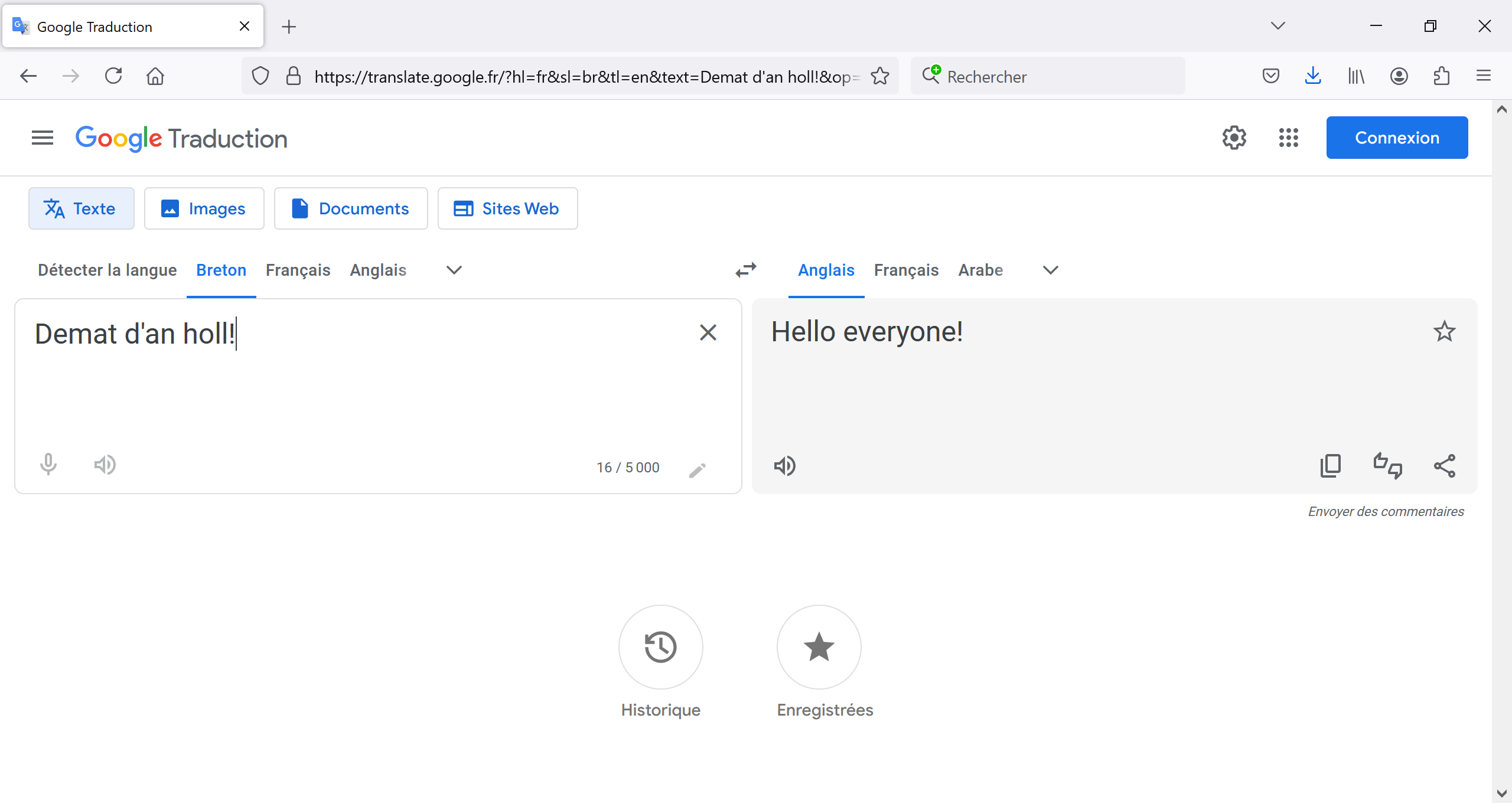Open translation history (Historique)
The image size is (1512, 803).
[x=661, y=647]
